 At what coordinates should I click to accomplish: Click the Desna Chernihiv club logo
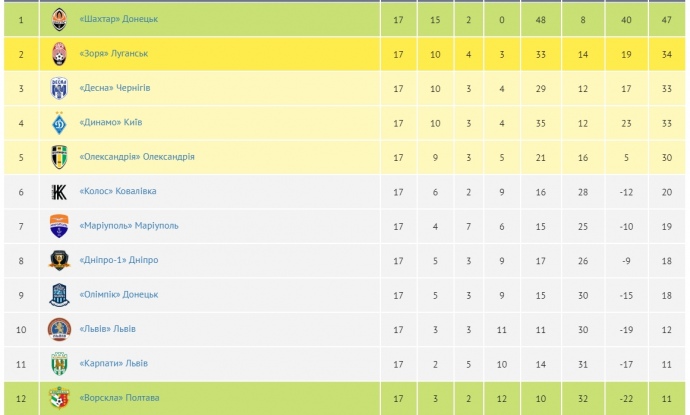click(59, 89)
